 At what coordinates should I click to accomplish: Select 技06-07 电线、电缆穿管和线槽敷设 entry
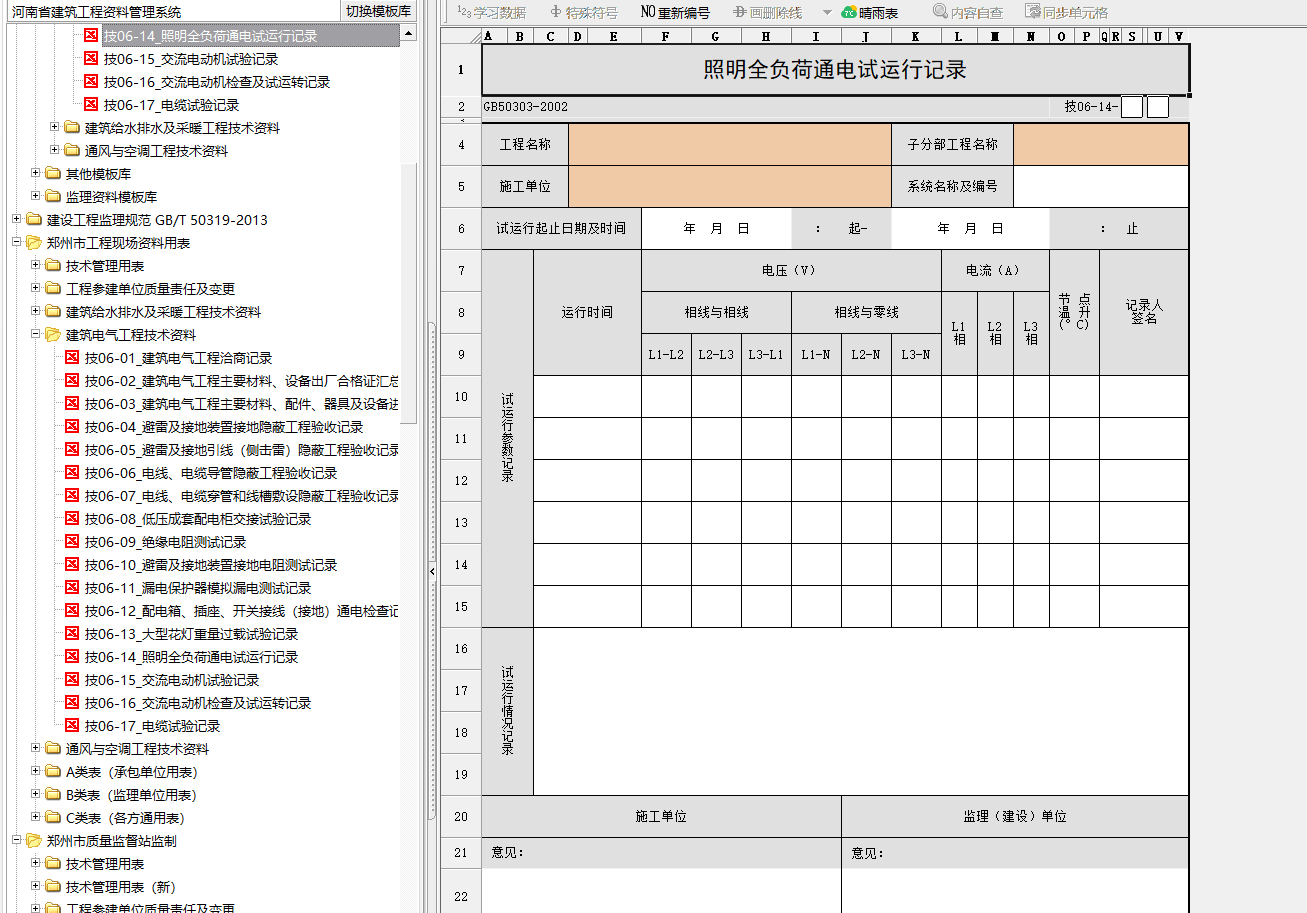tap(242, 496)
